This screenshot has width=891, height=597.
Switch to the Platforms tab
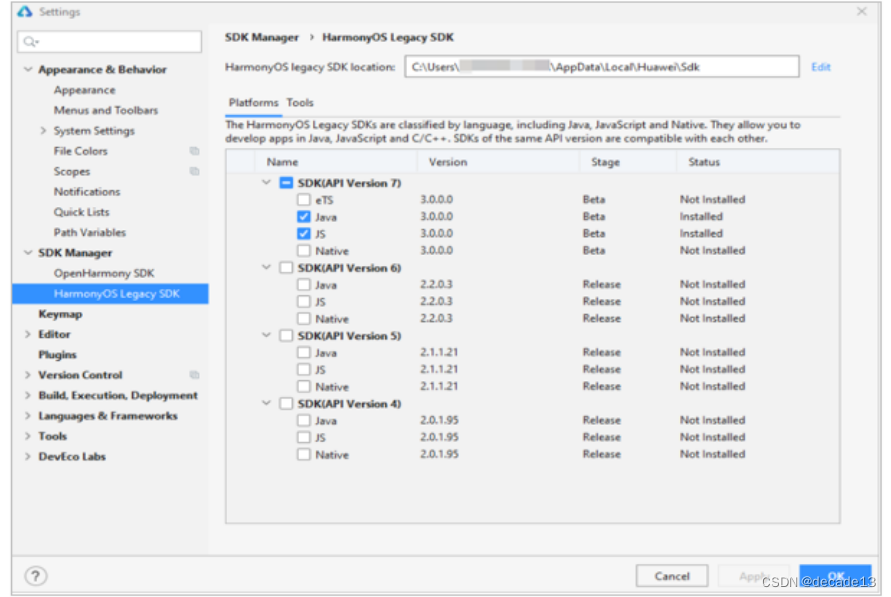(253, 103)
